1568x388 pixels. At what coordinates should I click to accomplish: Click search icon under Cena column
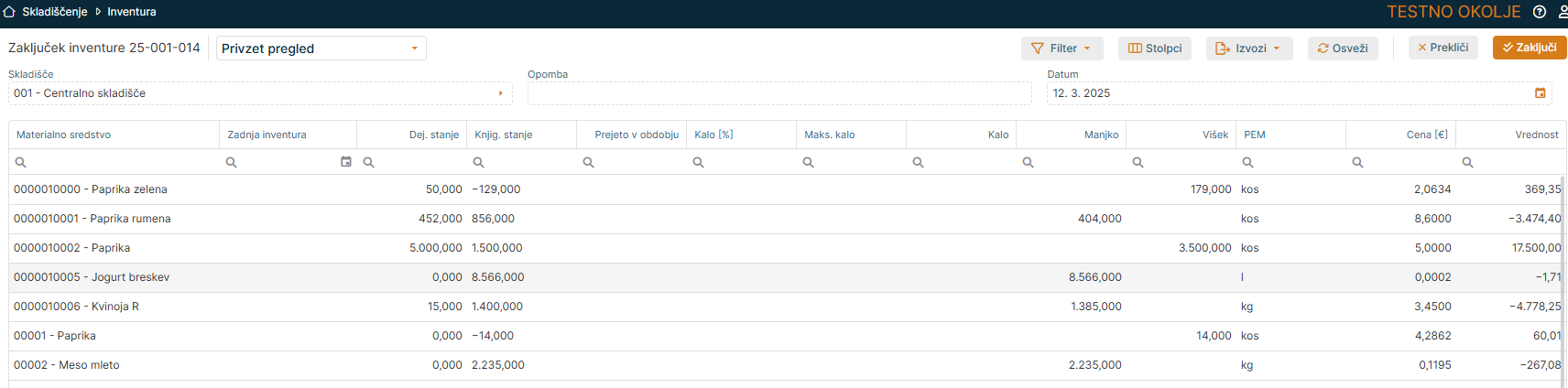click(1358, 162)
